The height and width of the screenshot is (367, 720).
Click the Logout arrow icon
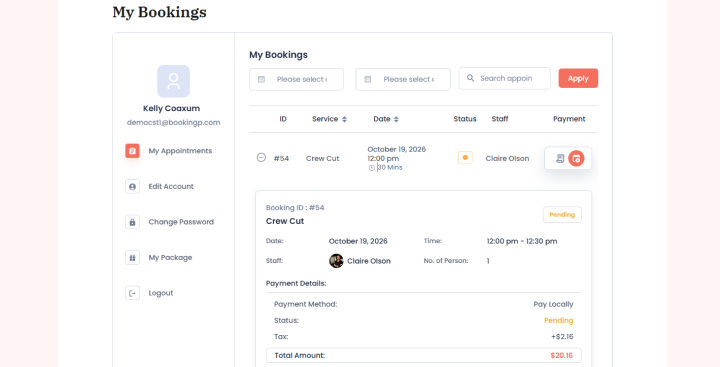[x=132, y=293]
